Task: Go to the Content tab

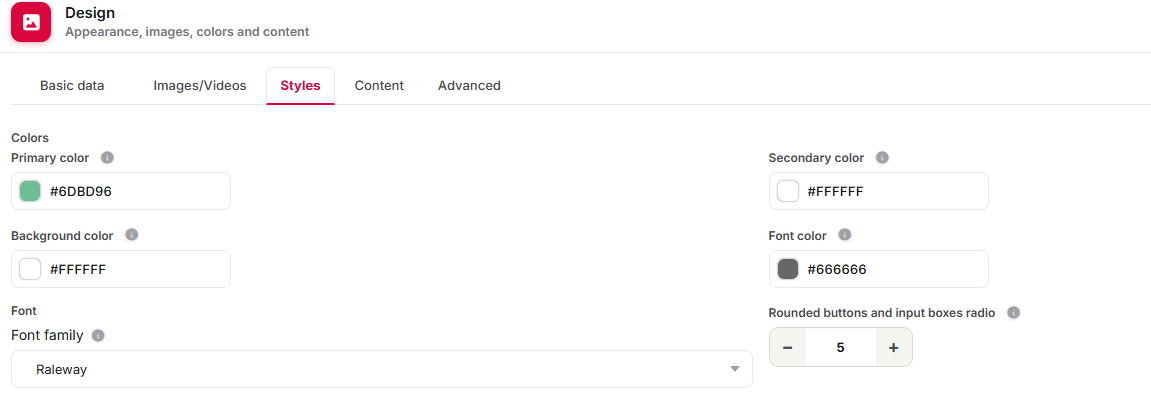Action: [379, 85]
